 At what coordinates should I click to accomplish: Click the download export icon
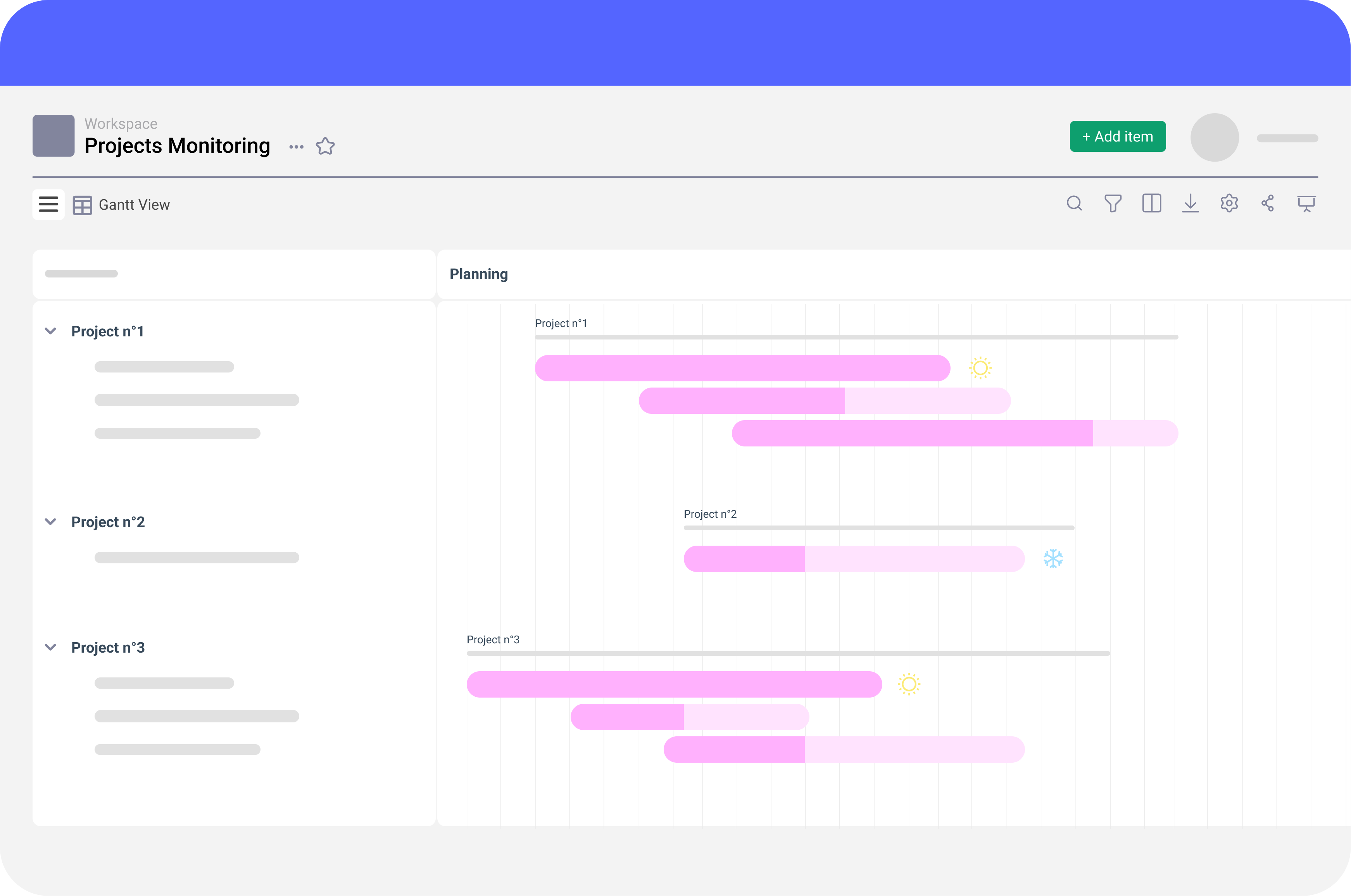1191,203
